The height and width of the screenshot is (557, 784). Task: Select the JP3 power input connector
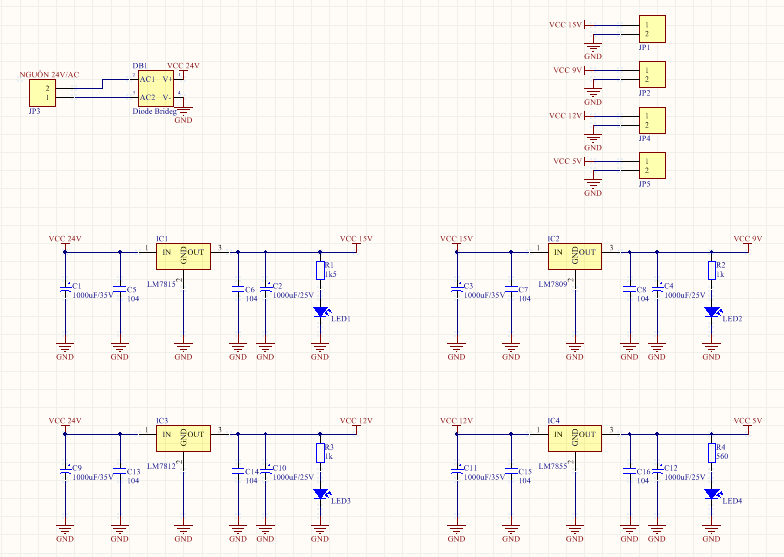[42, 93]
